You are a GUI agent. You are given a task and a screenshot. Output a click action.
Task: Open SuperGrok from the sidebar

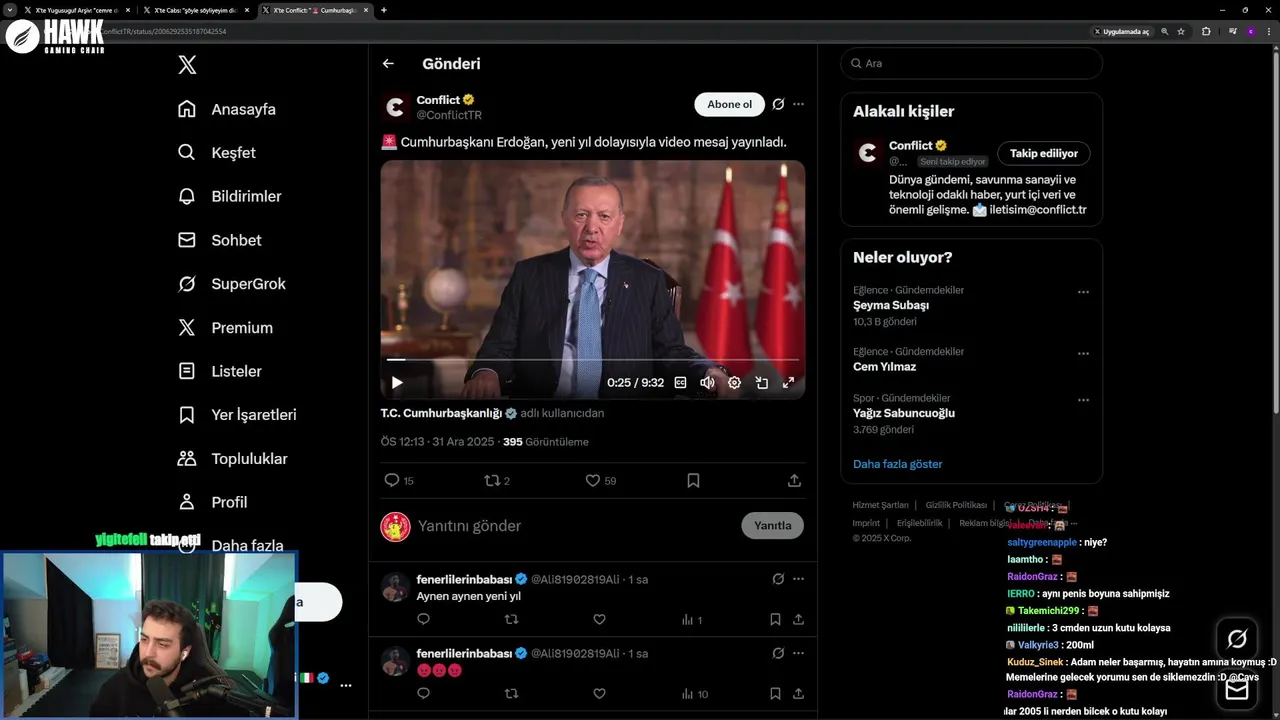231,284
